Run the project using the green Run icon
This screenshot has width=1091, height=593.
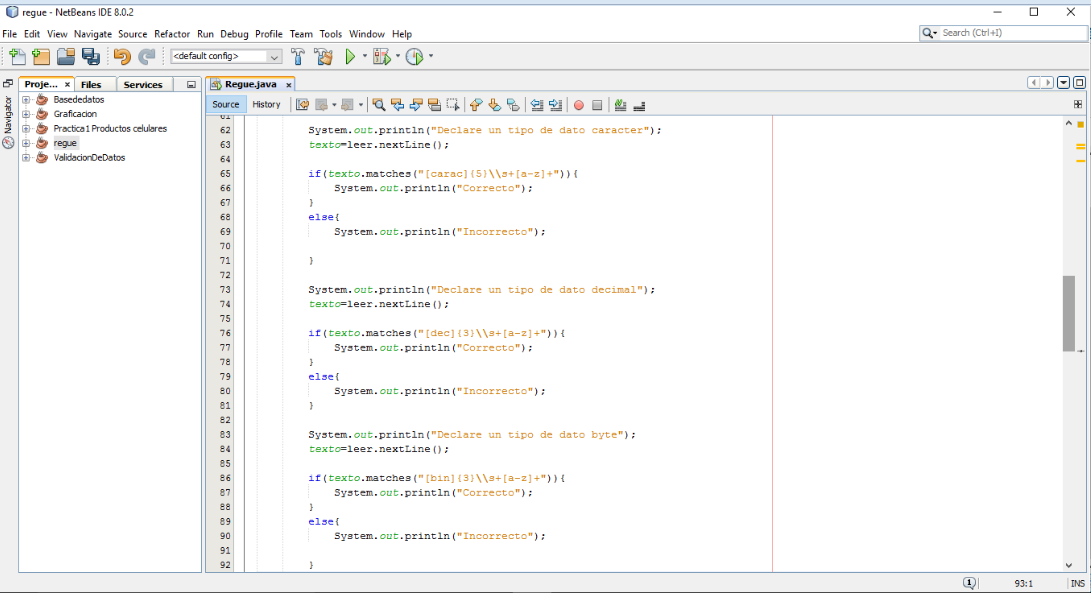coord(350,57)
